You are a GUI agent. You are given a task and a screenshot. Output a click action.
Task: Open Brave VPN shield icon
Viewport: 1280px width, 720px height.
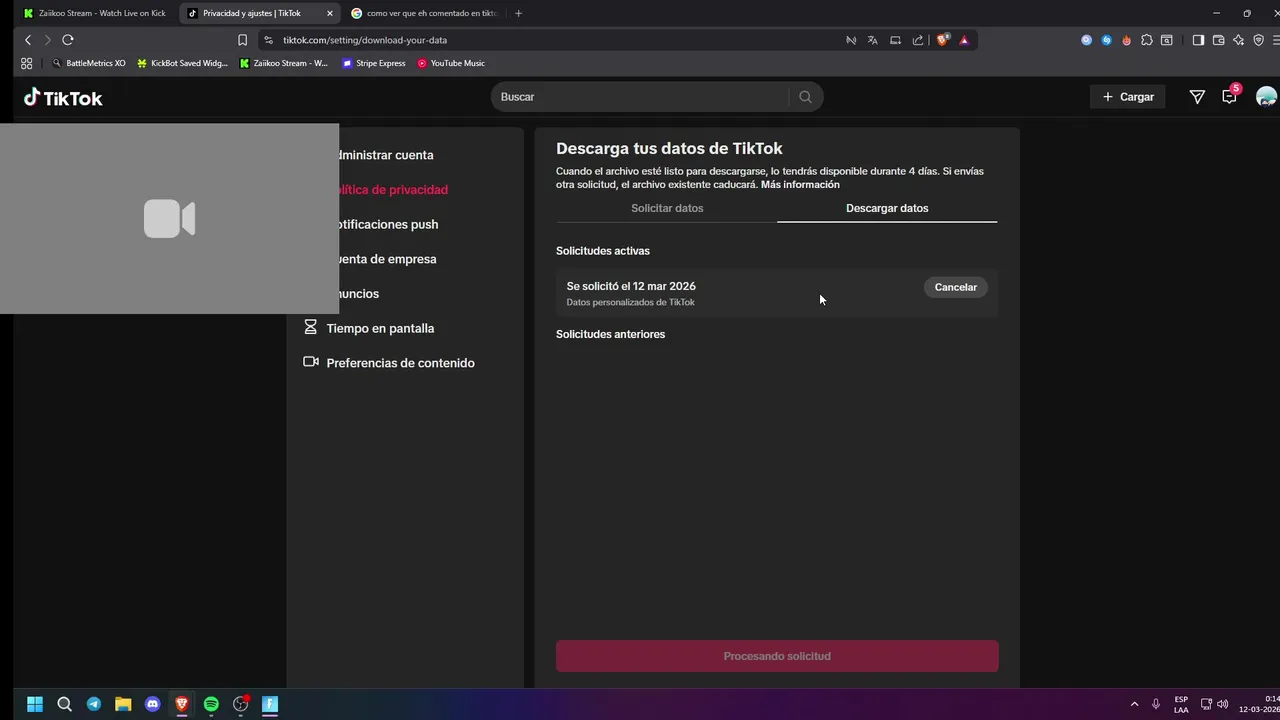[1258, 40]
